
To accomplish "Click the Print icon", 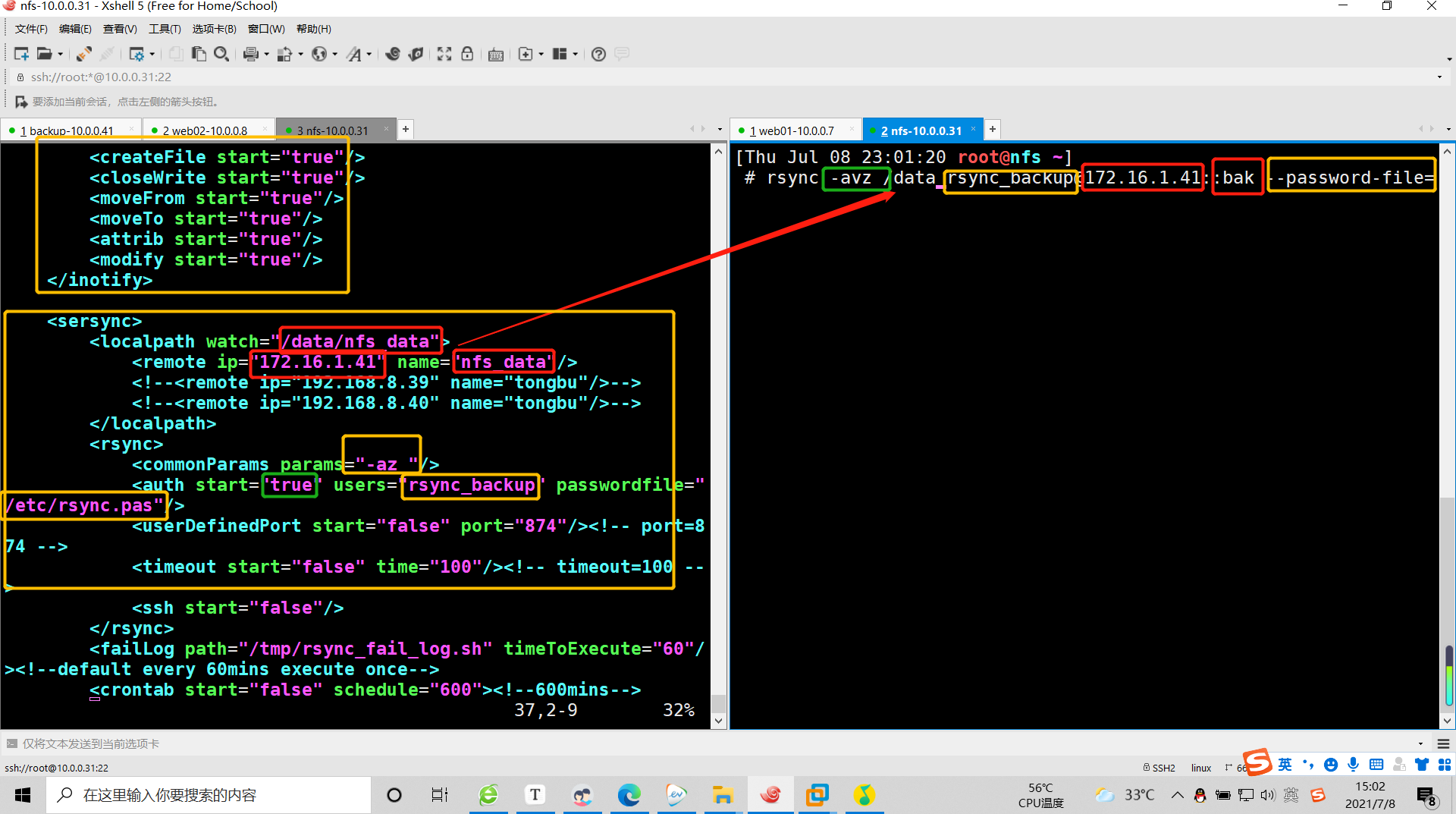I will pos(251,54).
